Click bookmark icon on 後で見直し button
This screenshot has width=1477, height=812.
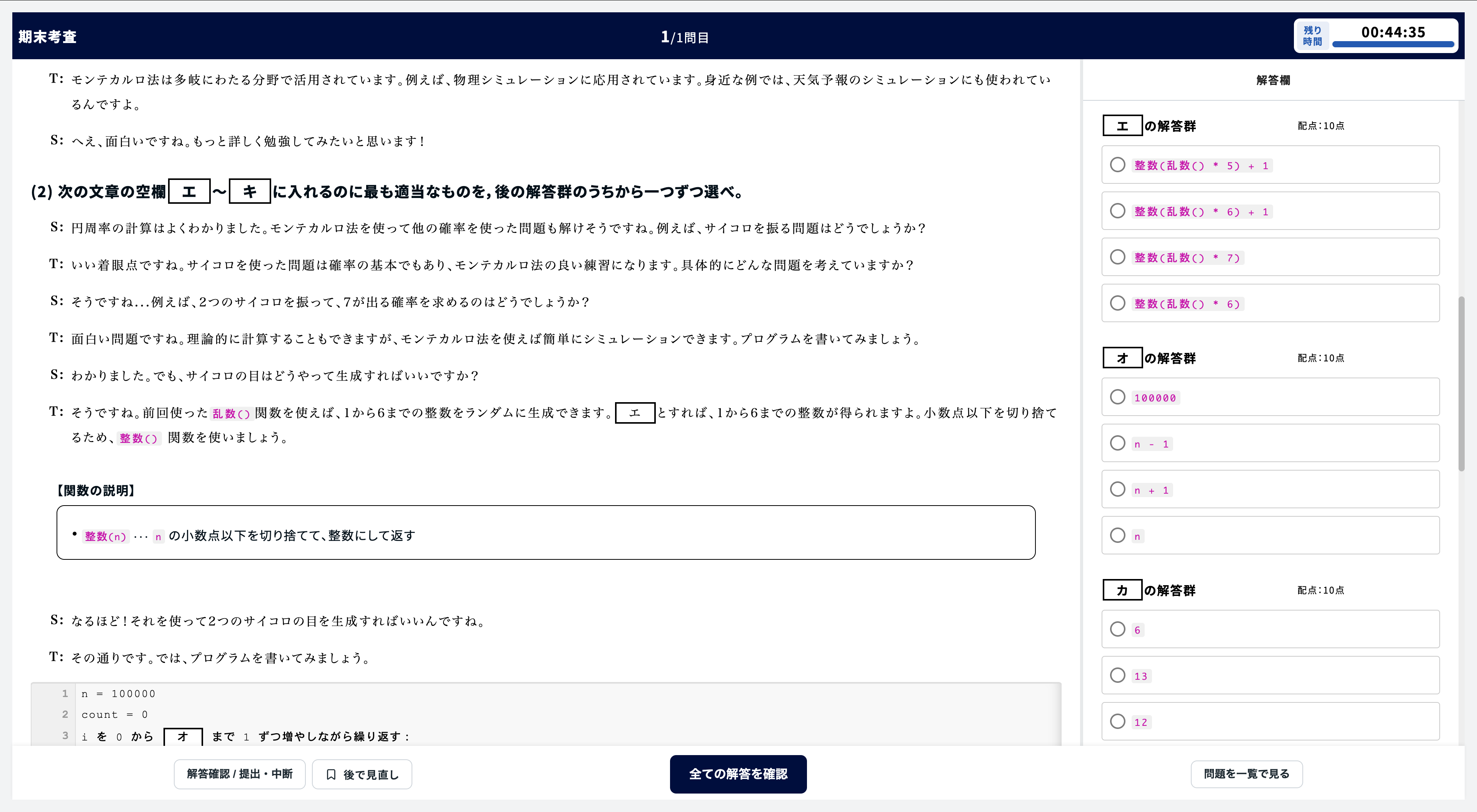(331, 775)
